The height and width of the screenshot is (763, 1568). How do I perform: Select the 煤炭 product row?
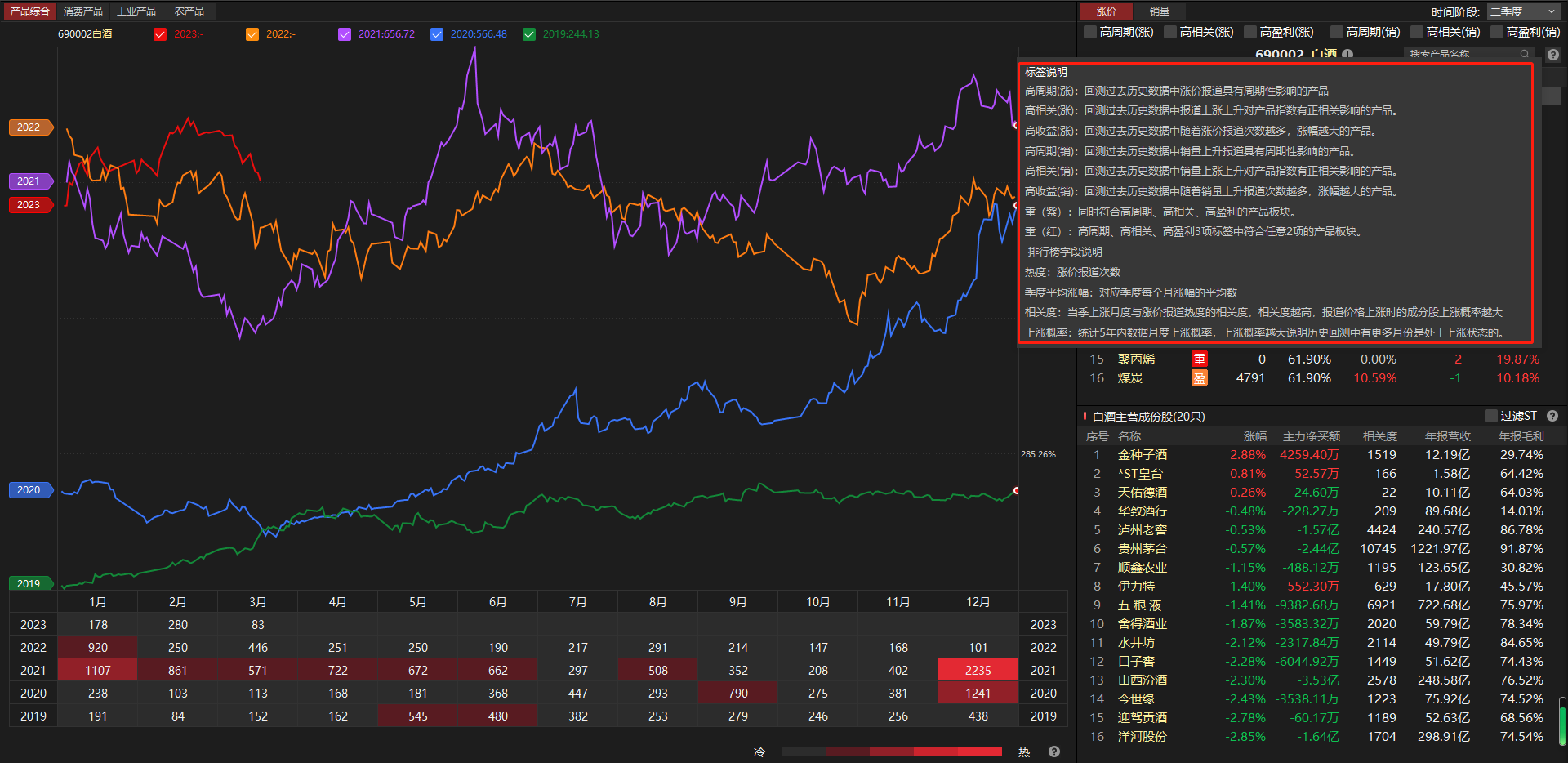(1316, 378)
